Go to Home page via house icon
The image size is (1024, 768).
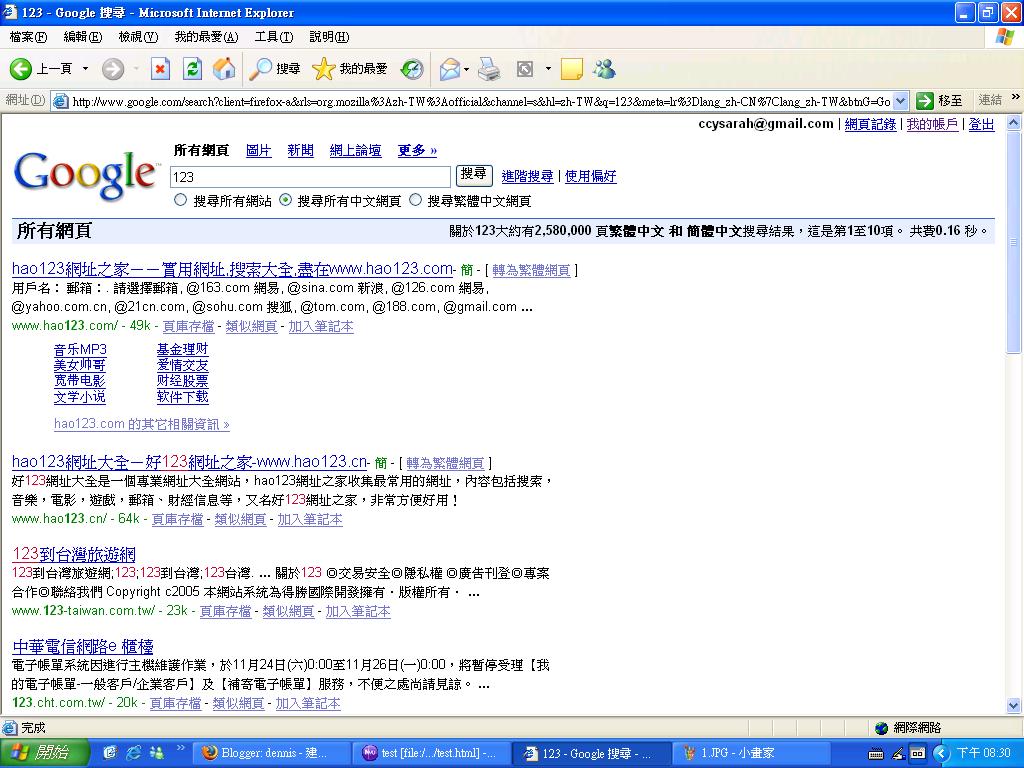click(224, 69)
